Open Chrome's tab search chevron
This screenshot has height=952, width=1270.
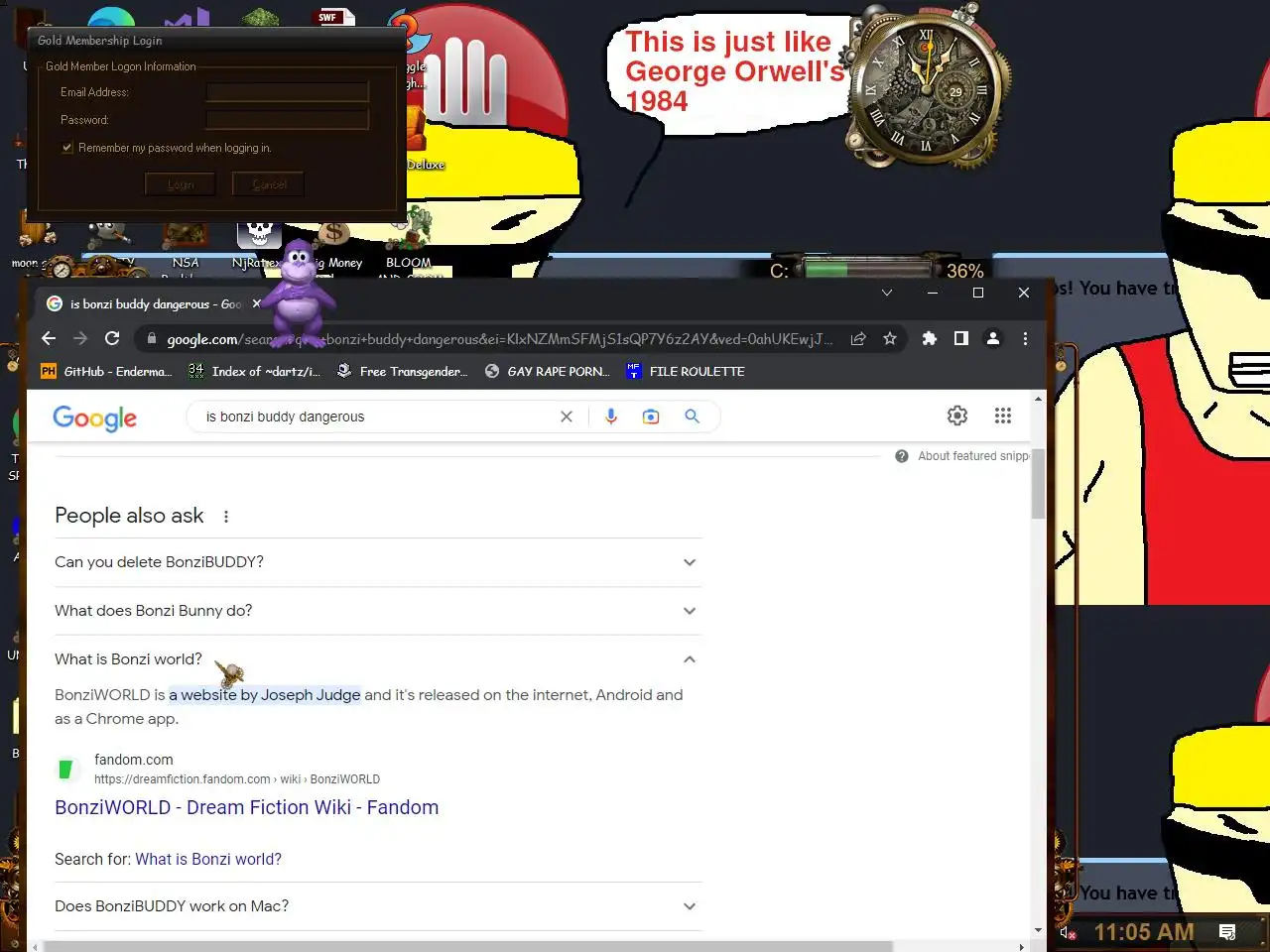pos(887,293)
